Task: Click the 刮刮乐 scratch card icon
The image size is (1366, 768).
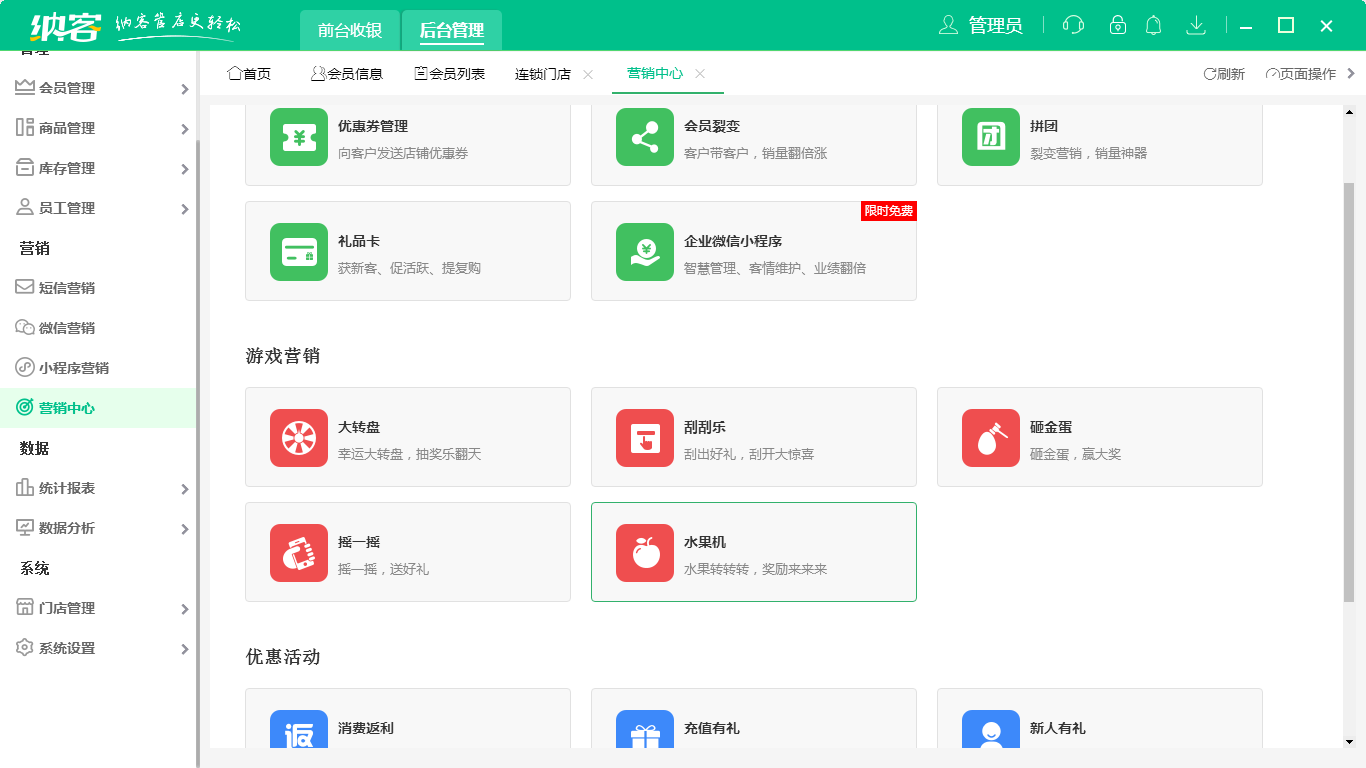Action: pyautogui.click(x=645, y=438)
